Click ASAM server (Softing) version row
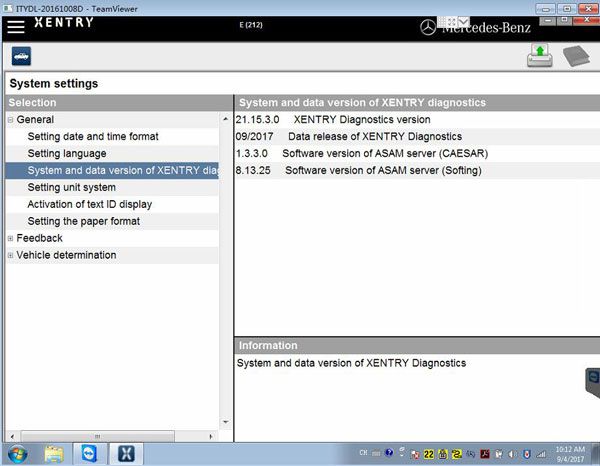600x466 pixels. 417,170
